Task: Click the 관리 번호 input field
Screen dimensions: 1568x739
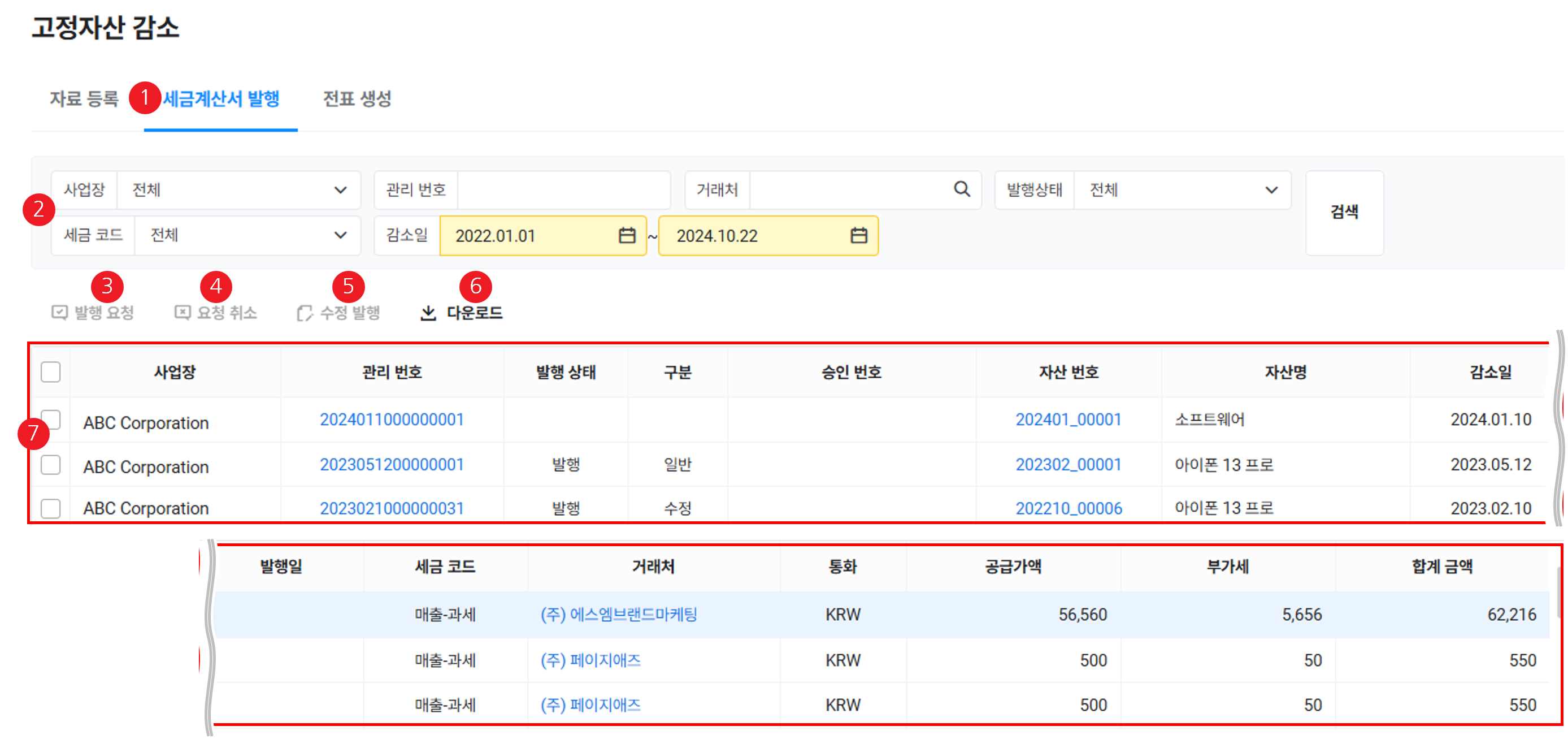Action: [563, 190]
